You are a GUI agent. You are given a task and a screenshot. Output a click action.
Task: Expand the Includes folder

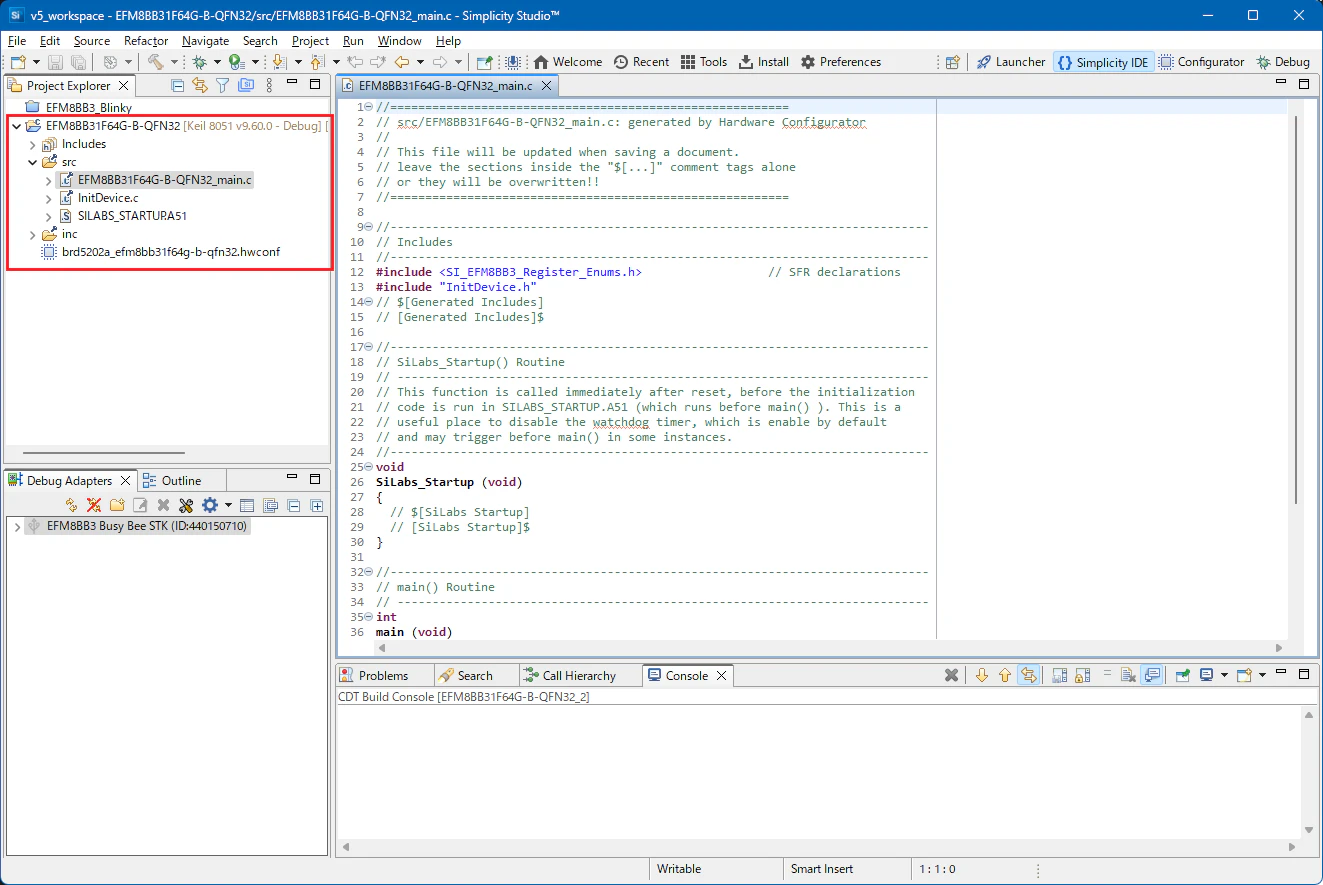33,144
